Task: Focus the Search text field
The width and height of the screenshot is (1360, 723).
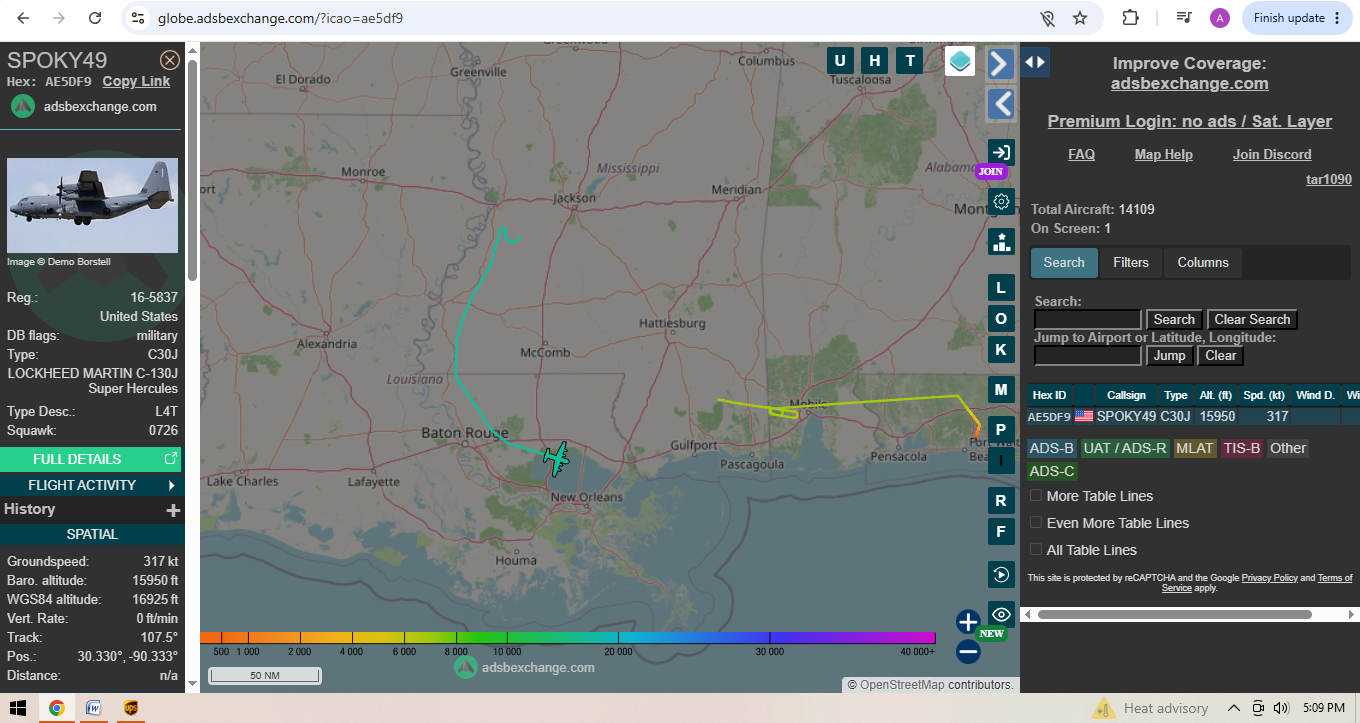Action: coord(1088,320)
